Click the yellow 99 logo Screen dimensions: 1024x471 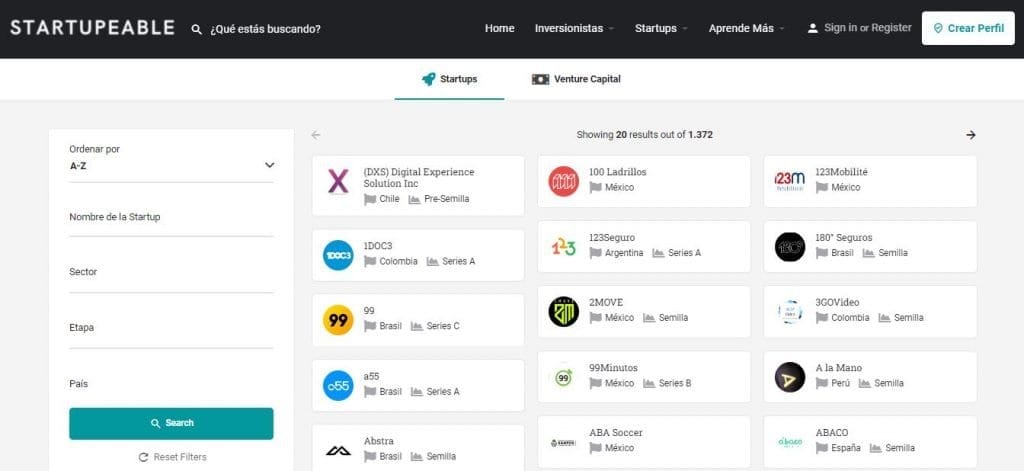tap(338, 319)
